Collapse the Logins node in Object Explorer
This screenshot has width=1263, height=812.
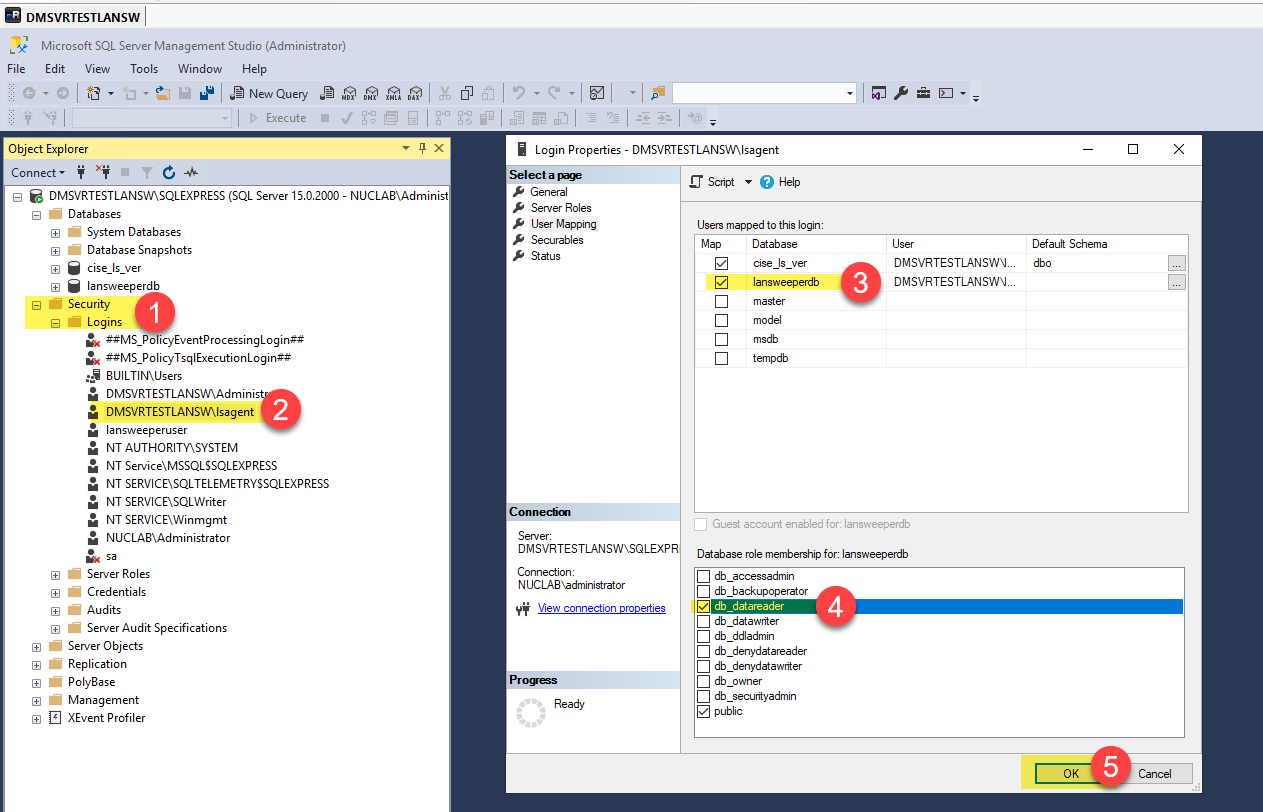(x=56, y=322)
